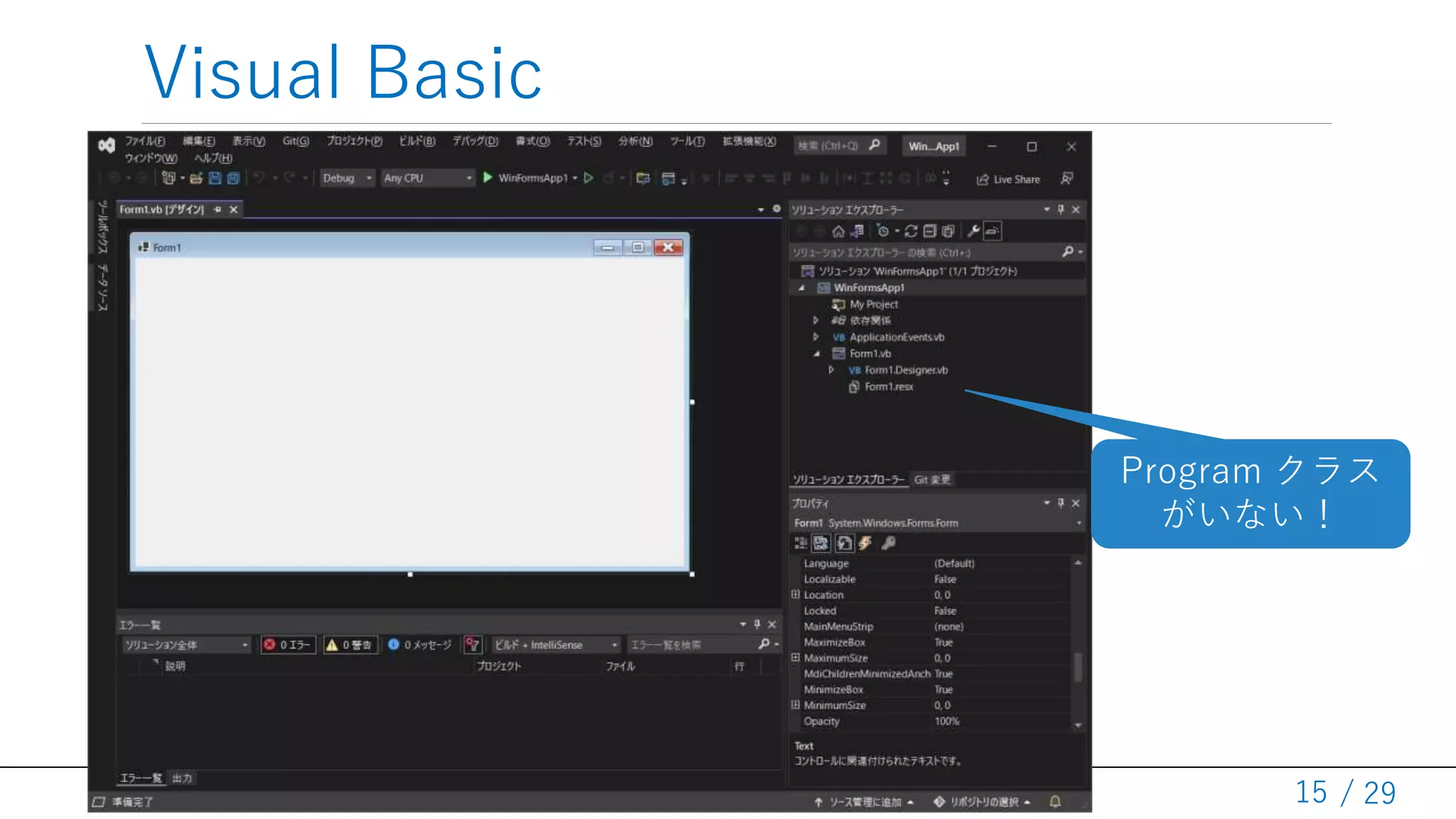
Task: Toggle the Preview Selected Items icon
Action: (992, 231)
